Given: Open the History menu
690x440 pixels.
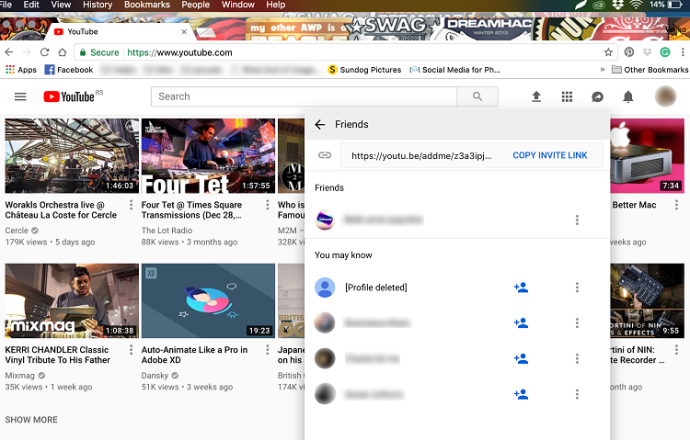Looking at the screenshot, I should tap(97, 5).
